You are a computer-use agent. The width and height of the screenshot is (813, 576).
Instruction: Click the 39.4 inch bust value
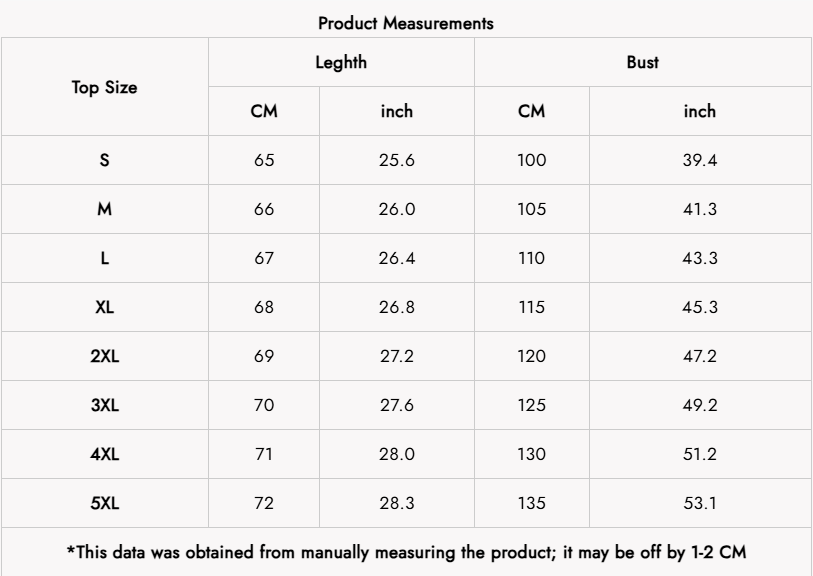[x=699, y=162]
